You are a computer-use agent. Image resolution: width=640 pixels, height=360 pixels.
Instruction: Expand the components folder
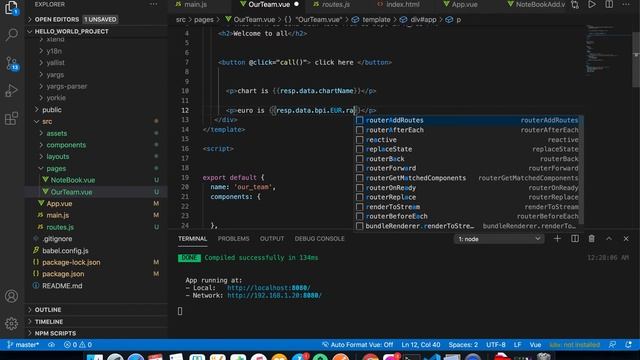66,145
